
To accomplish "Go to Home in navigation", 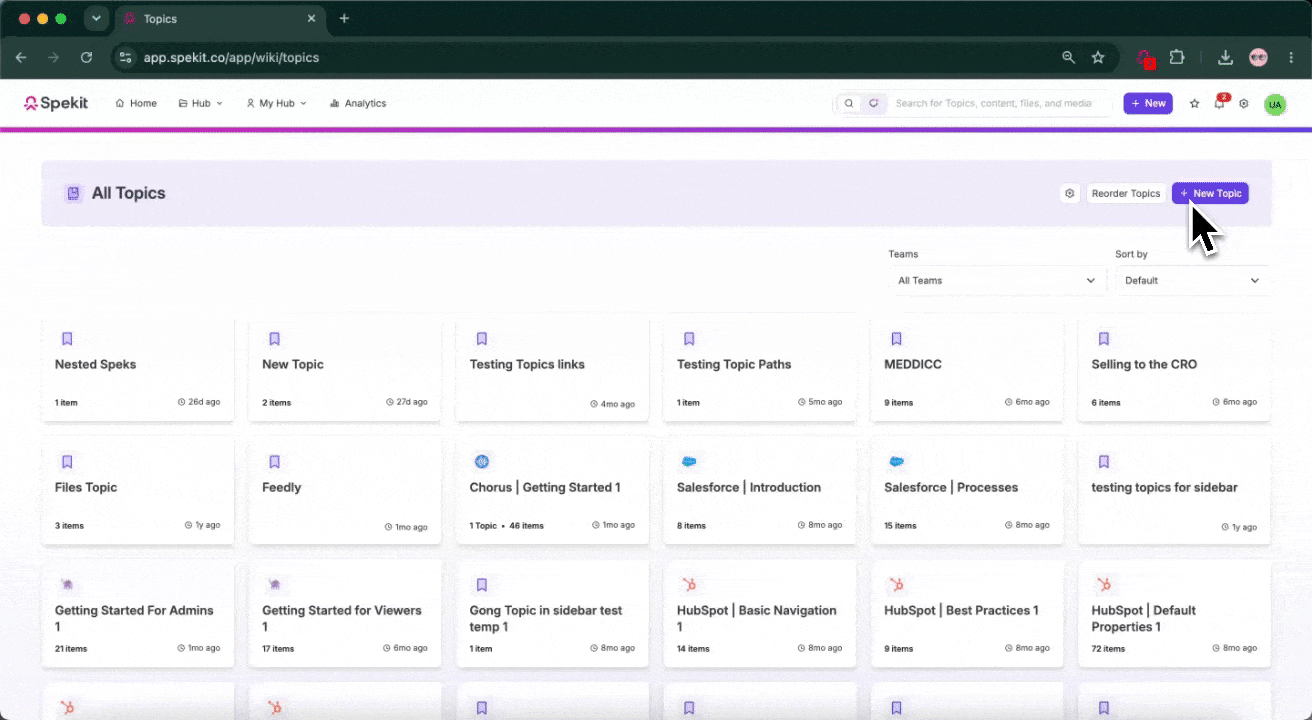I will [136, 103].
